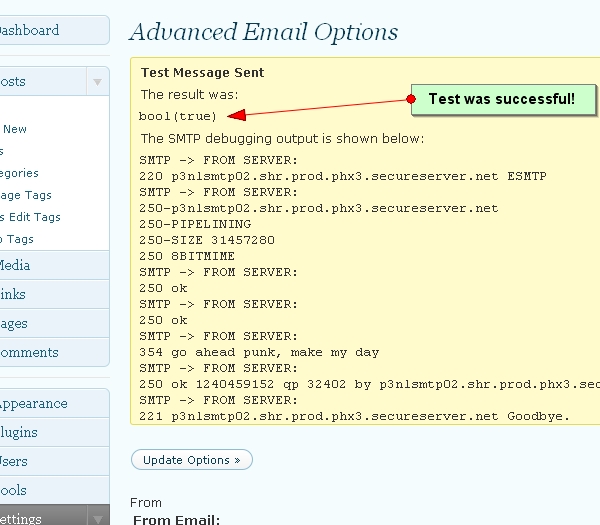Open the Users menu item
Image resolution: width=600 pixels, height=525 pixels.
(x=15, y=461)
